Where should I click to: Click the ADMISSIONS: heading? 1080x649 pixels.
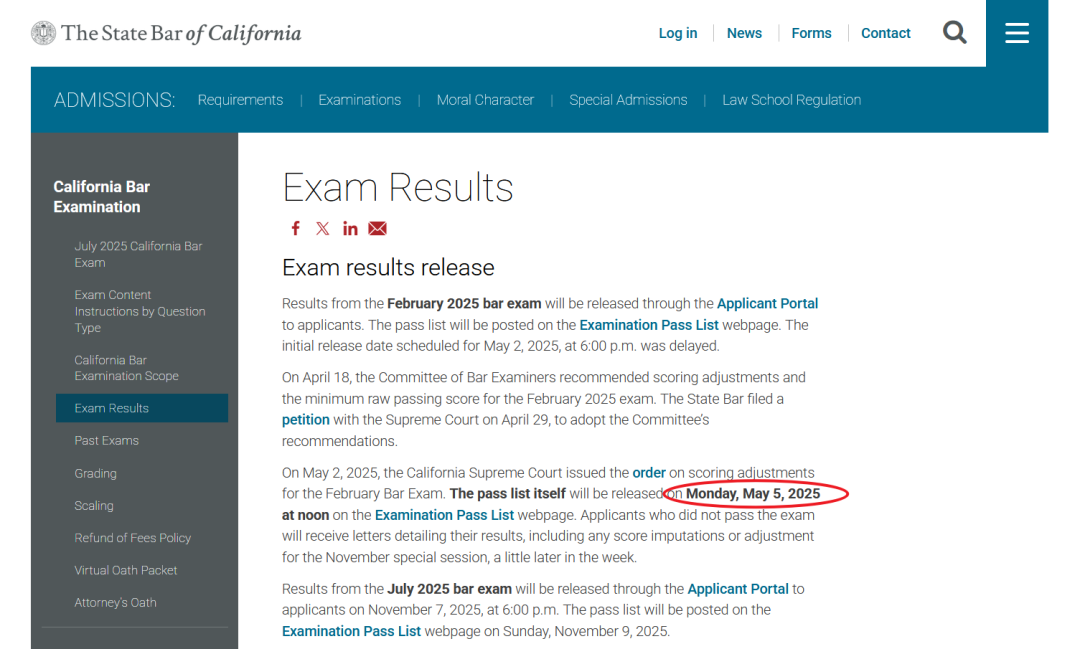(x=114, y=100)
